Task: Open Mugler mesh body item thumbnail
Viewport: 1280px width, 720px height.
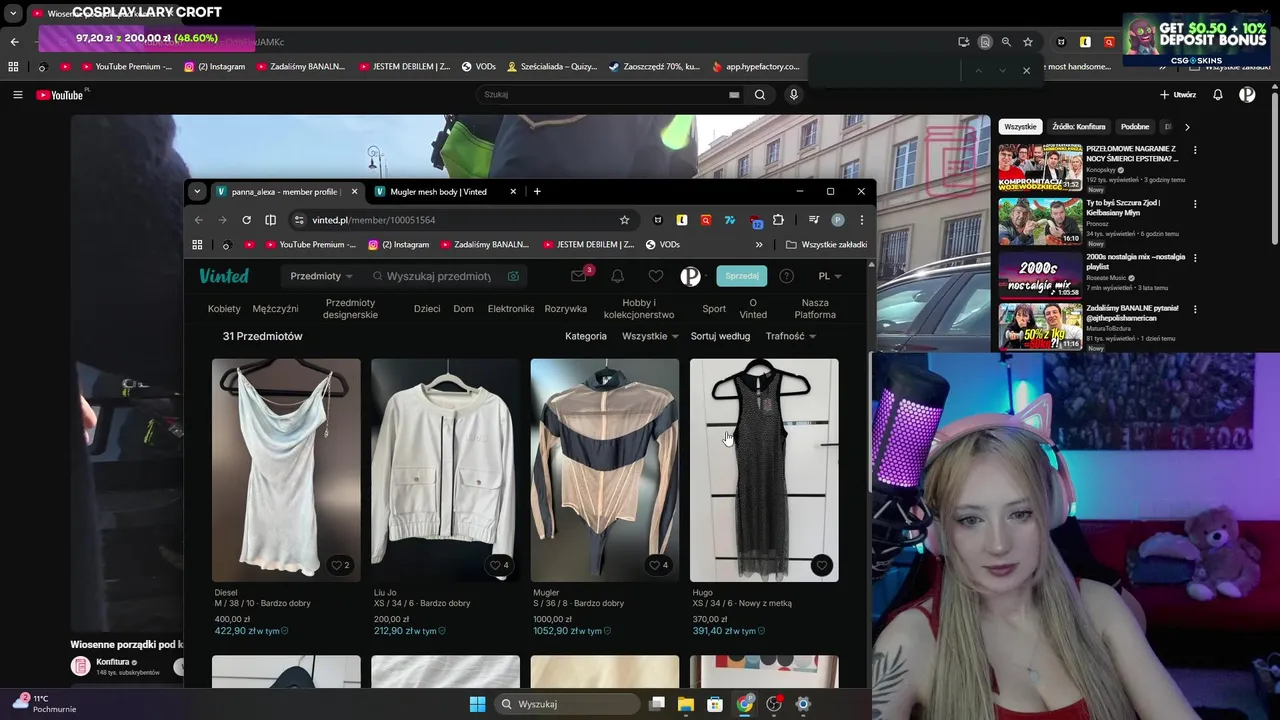Action: (605, 470)
